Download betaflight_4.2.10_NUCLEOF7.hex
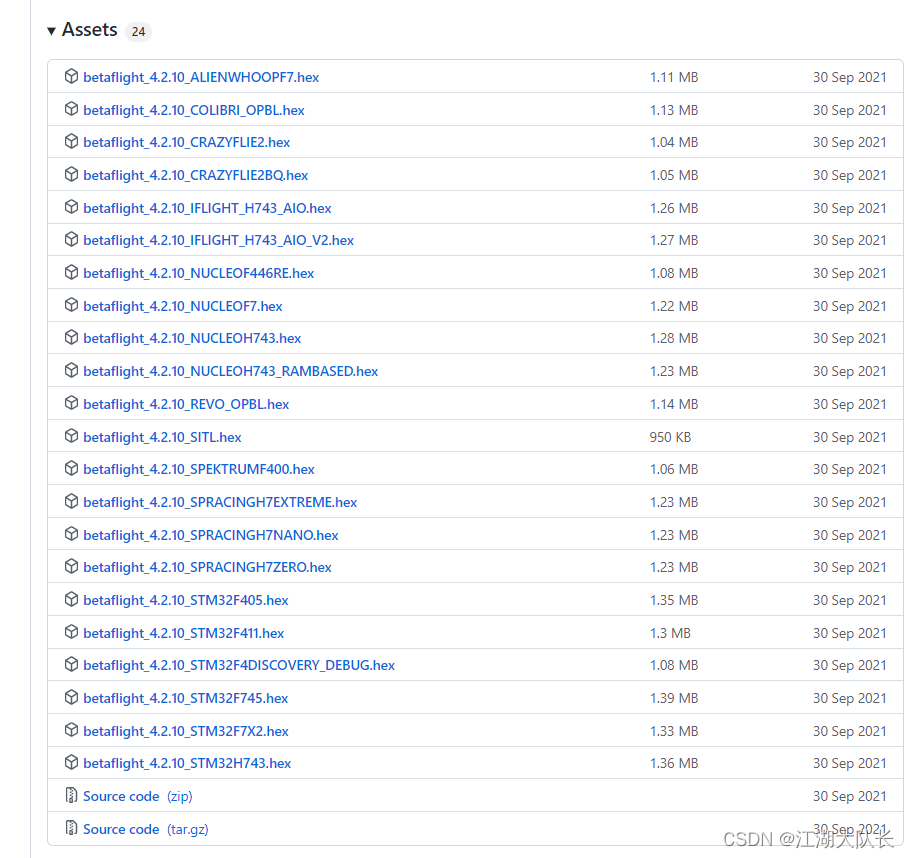The height and width of the screenshot is (858, 910). (x=183, y=307)
